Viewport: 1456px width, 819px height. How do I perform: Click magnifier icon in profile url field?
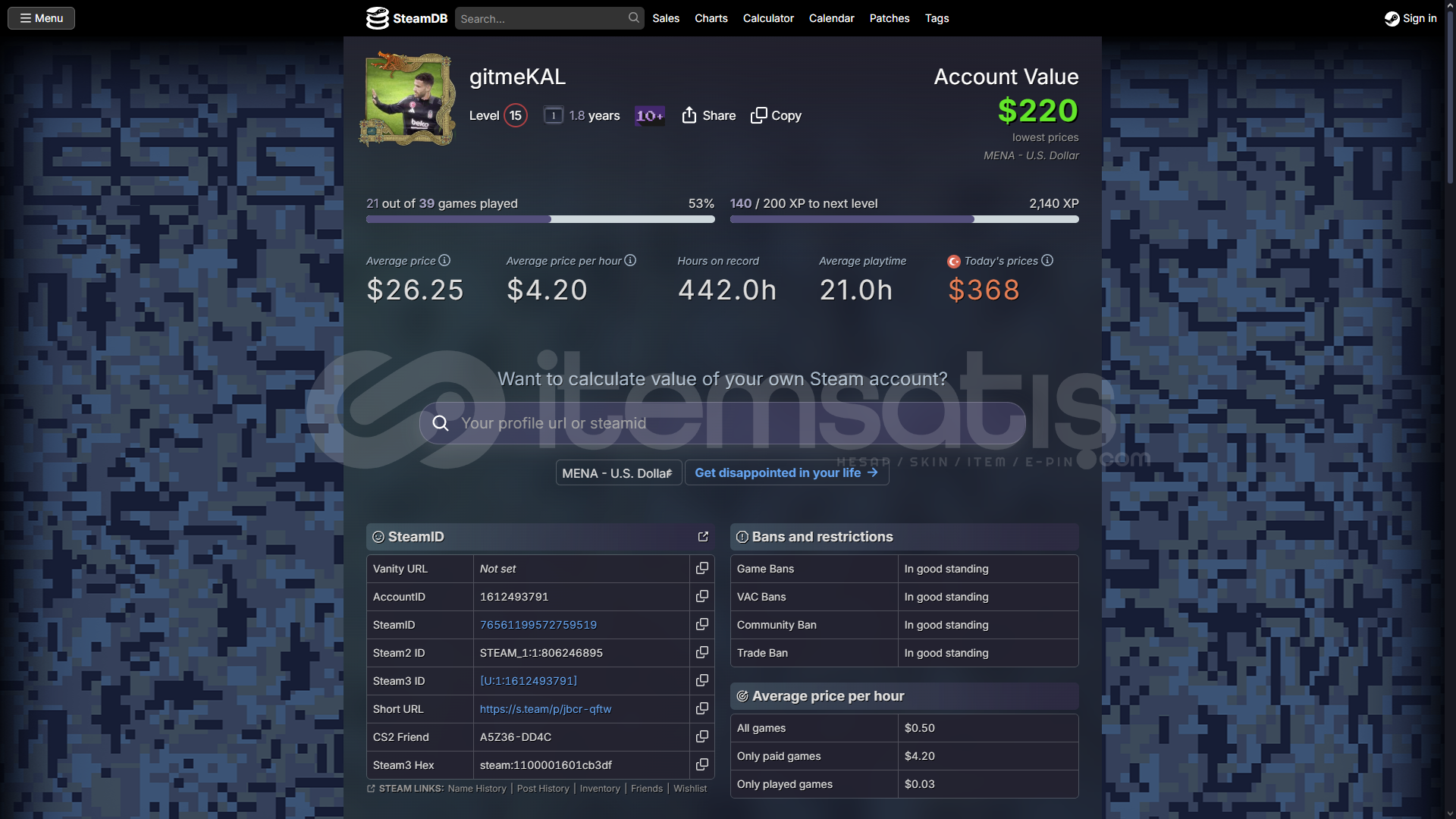click(441, 423)
